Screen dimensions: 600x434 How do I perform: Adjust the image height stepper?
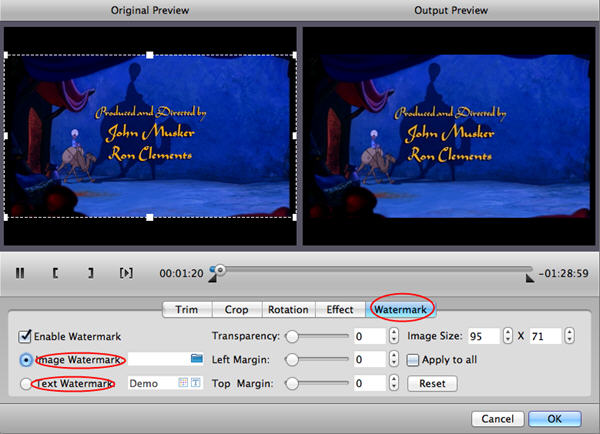570,336
